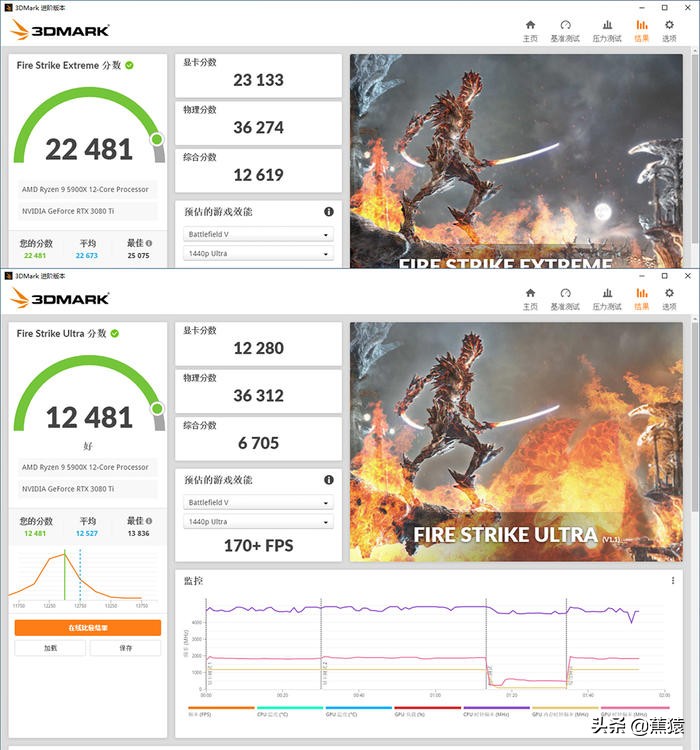
Task: Click green validation checkmark beside Fire Strike Extreme
Action: tap(129, 66)
